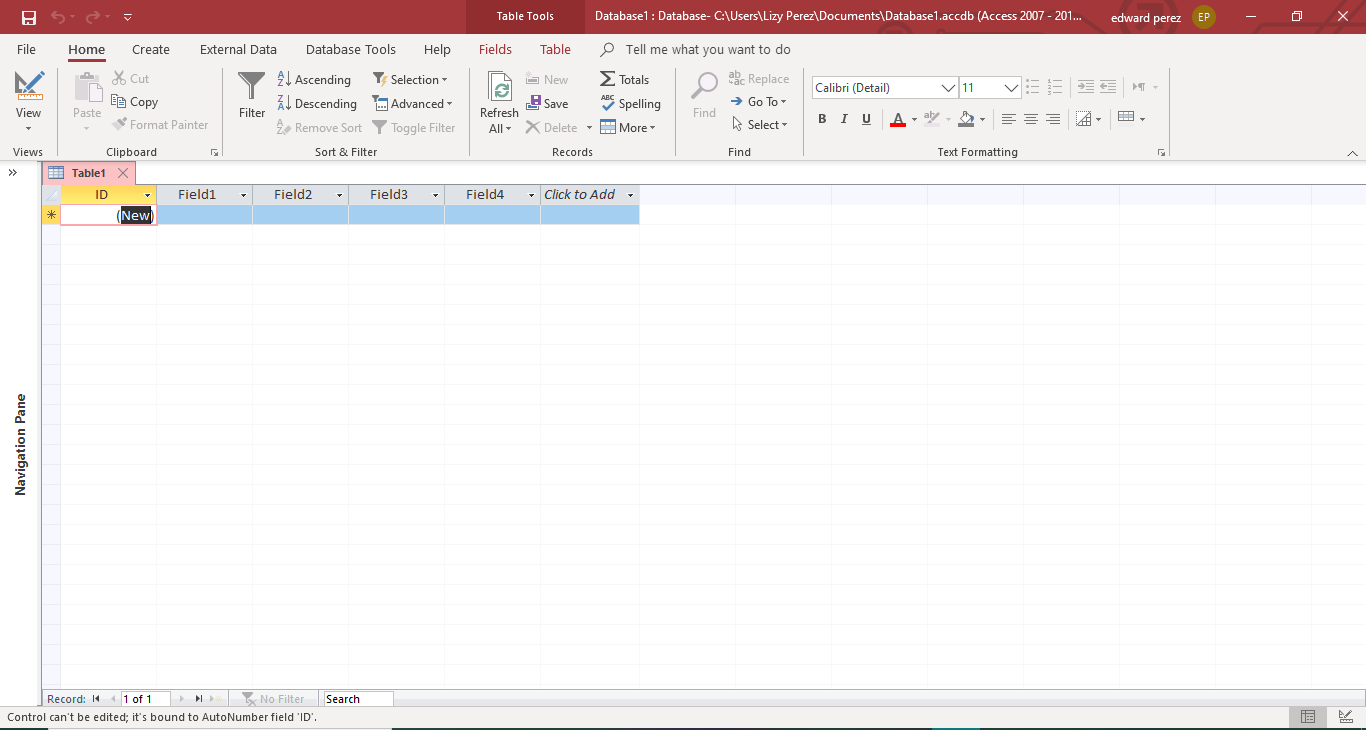Image resolution: width=1366 pixels, height=730 pixels.
Task: Sort records in Ascending order
Action: click(x=314, y=80)
